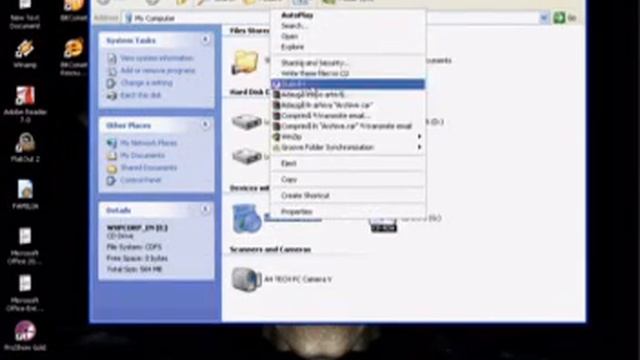Select the A4 TECH PC Camera icon
This screenshot has height=360, width=640.
click(x=247, y=279)
